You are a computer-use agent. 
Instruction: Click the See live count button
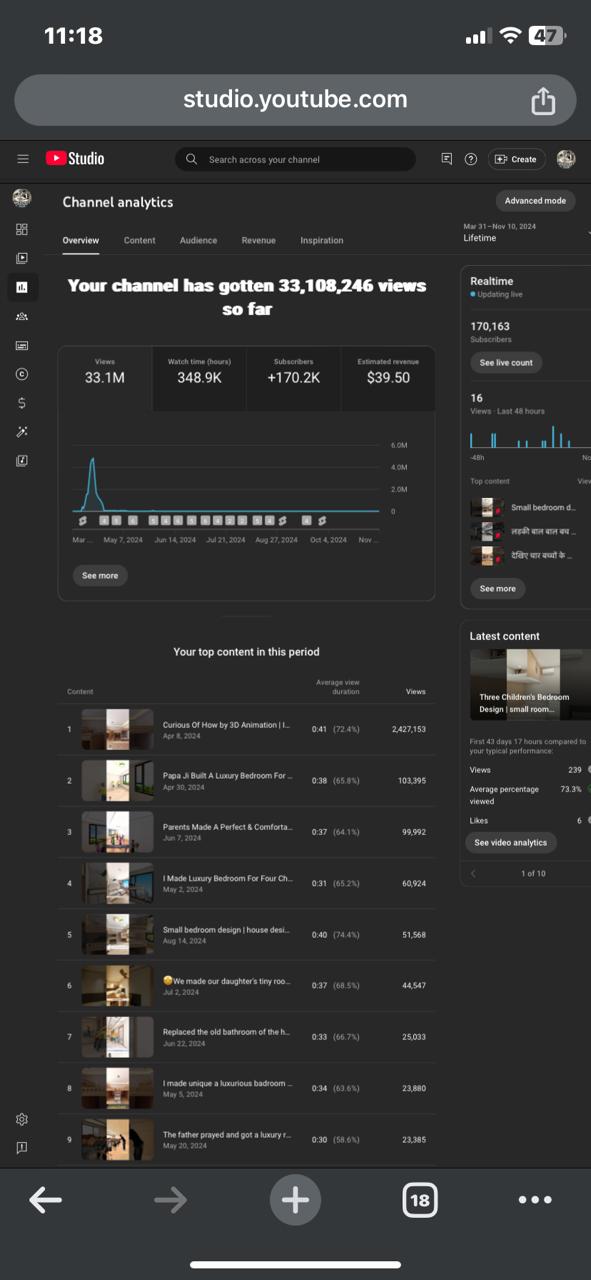[x=505, y=362]
